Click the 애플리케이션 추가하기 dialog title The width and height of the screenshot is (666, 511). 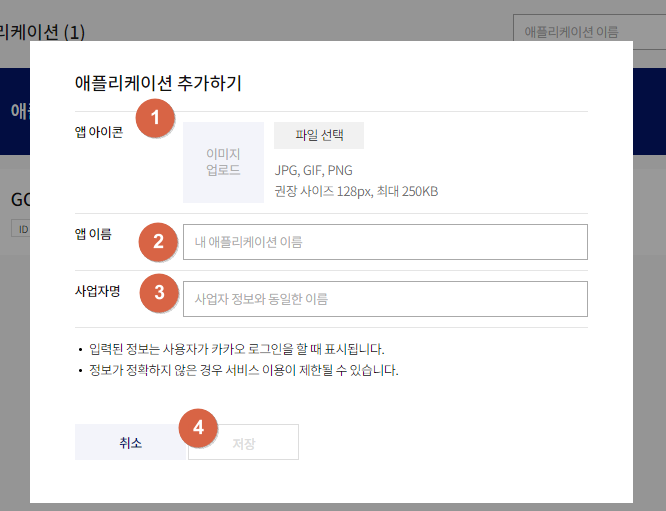point(158,83)
